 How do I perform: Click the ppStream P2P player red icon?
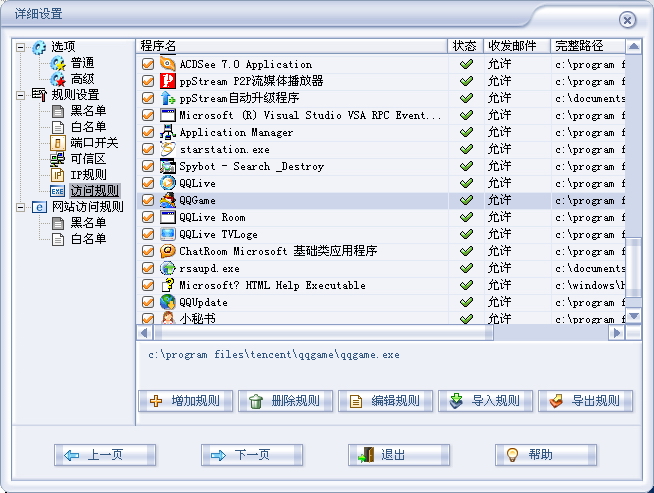click(x=168, y=80)
